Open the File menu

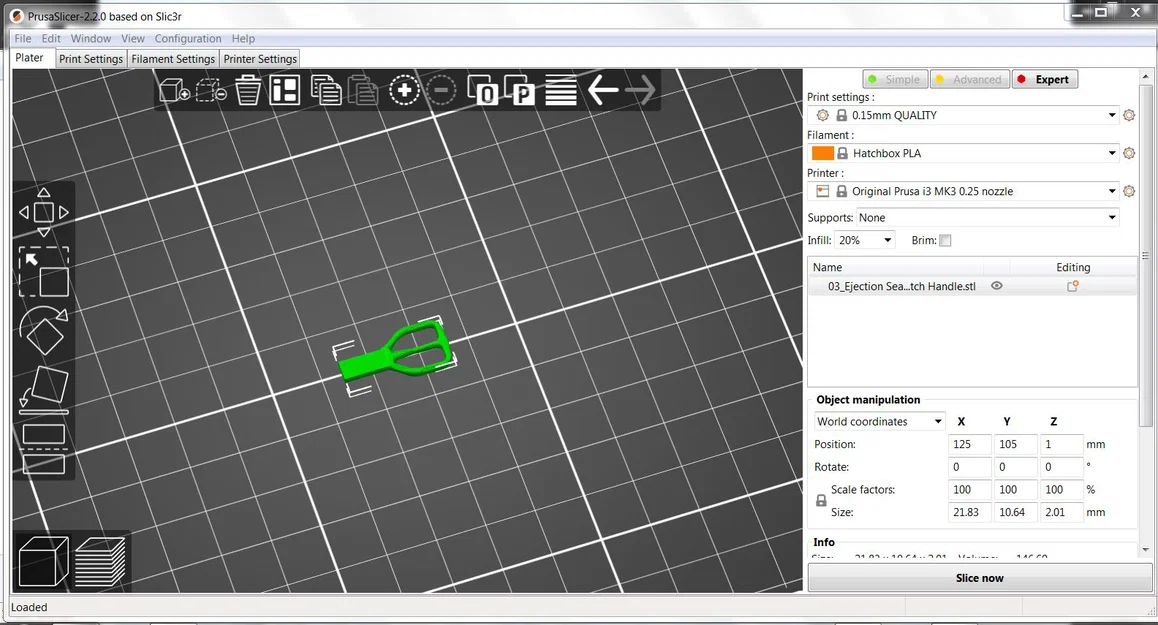pos(23,38)
